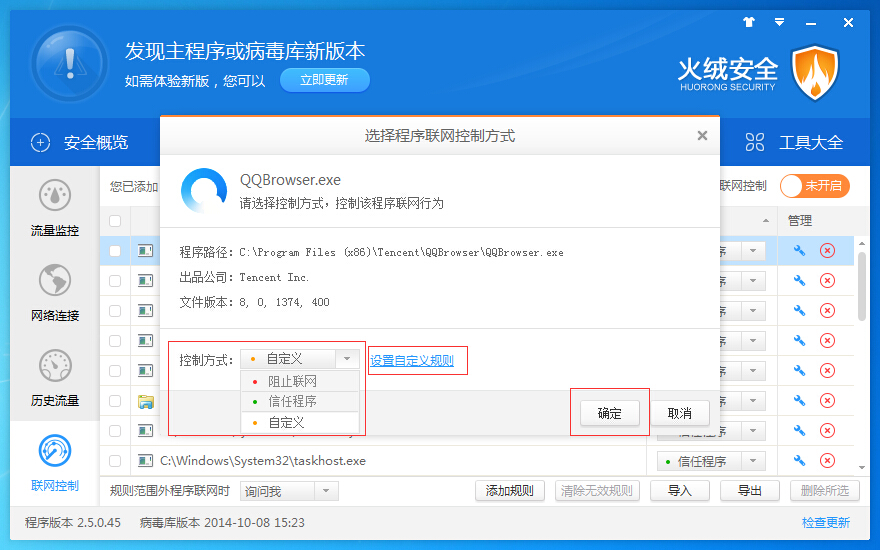Viewport: 880px width, 550px height.
Task: Open taskhost.exe 信任程序 dropdown
Action: [711, 461]
